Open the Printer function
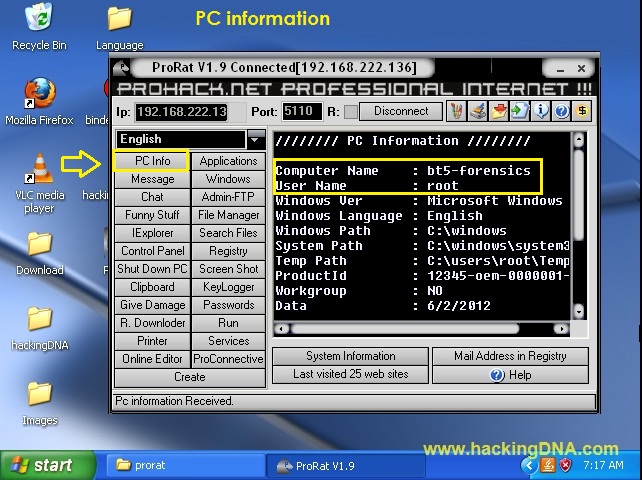The height and width of the screenshot is (480, 642). [x=152, y=341]
